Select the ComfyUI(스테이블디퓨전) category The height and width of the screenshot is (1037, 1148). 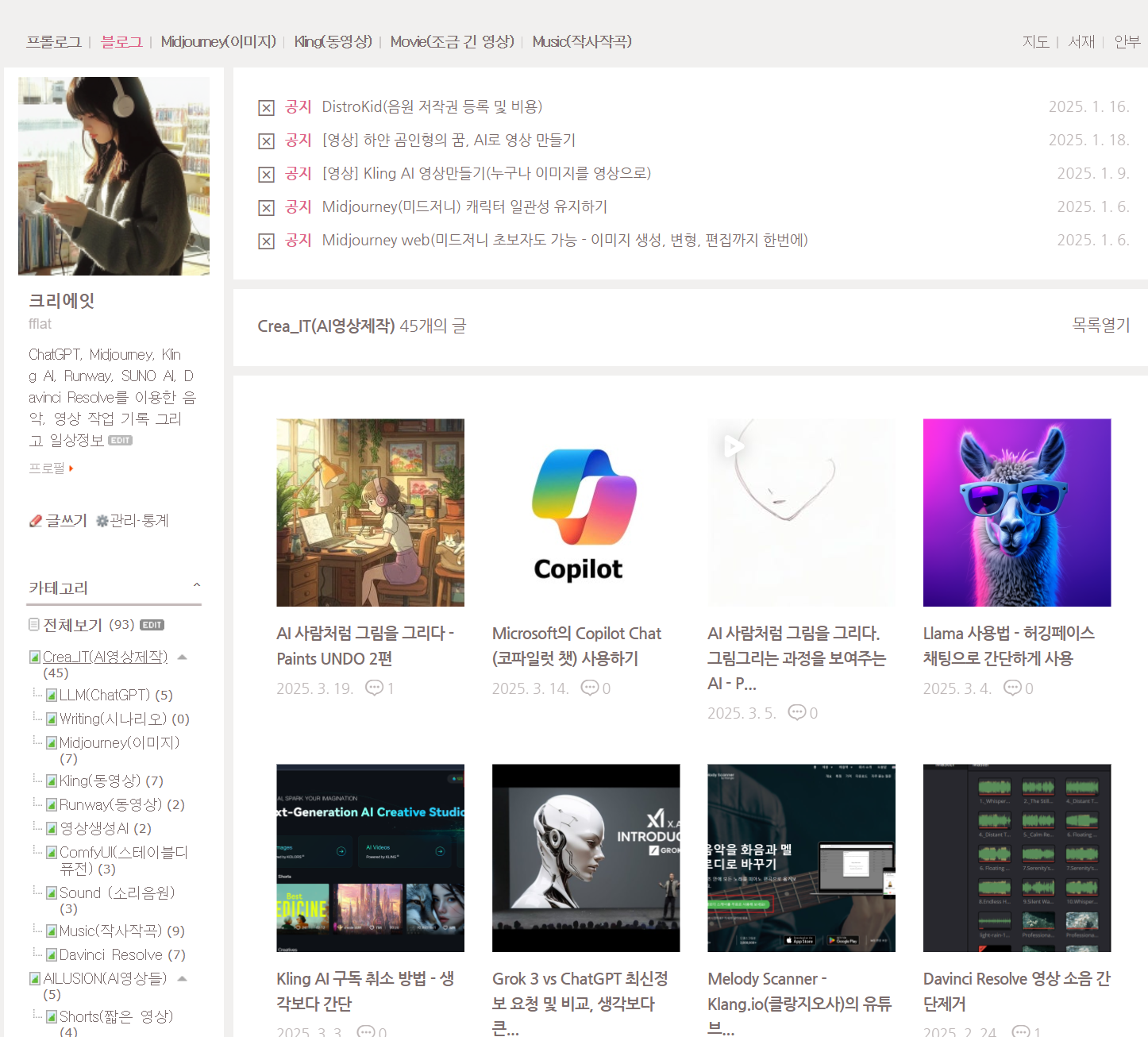124,861
